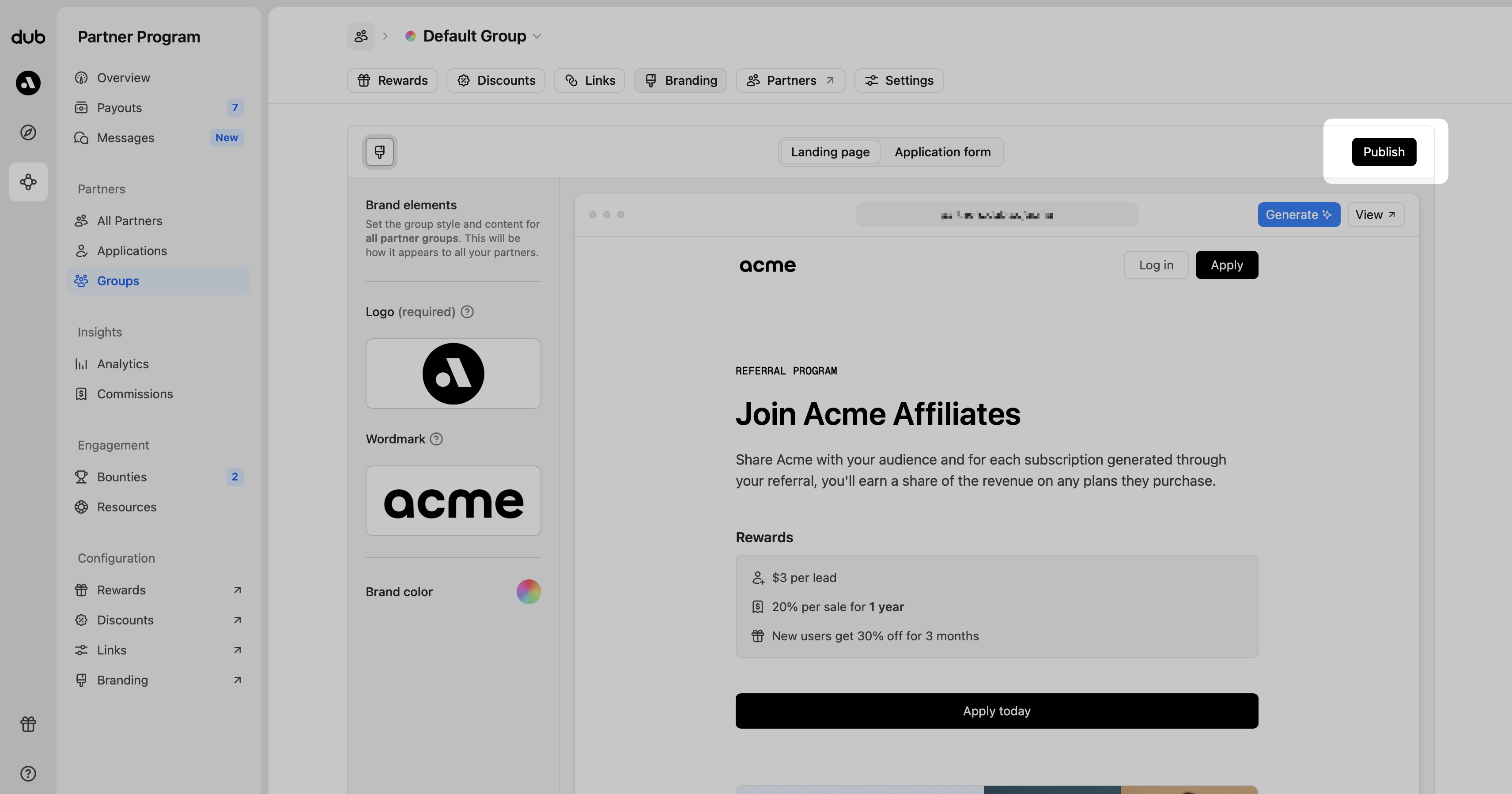
Task: Open the group Settings tab
Action: (899, 80)
